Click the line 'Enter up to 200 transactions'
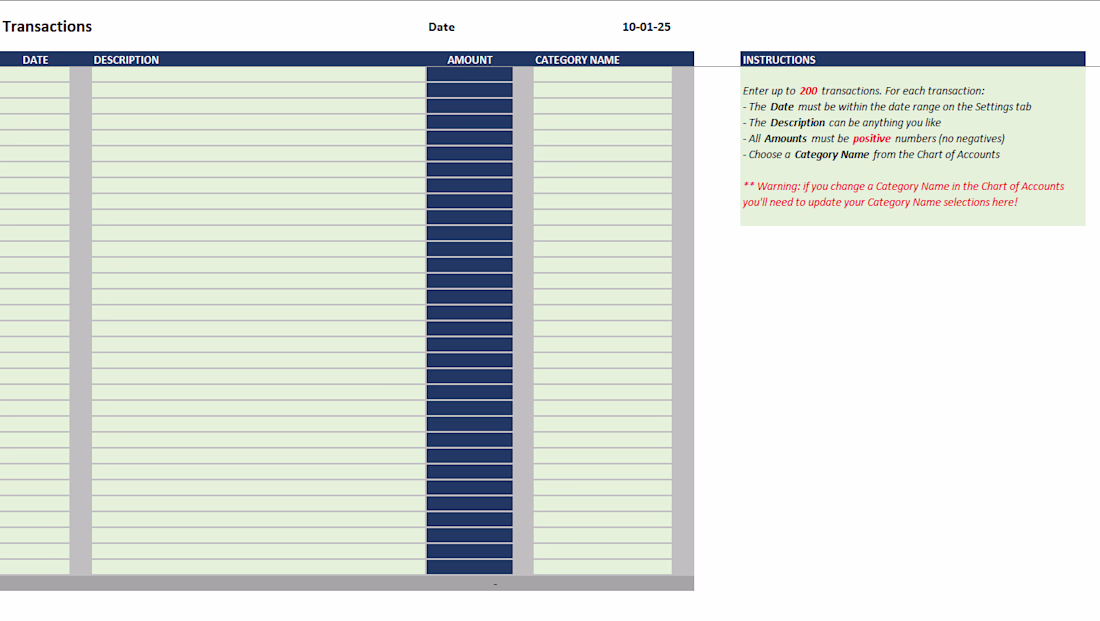This screenshot has width=1100, height=621. (864, 91)
